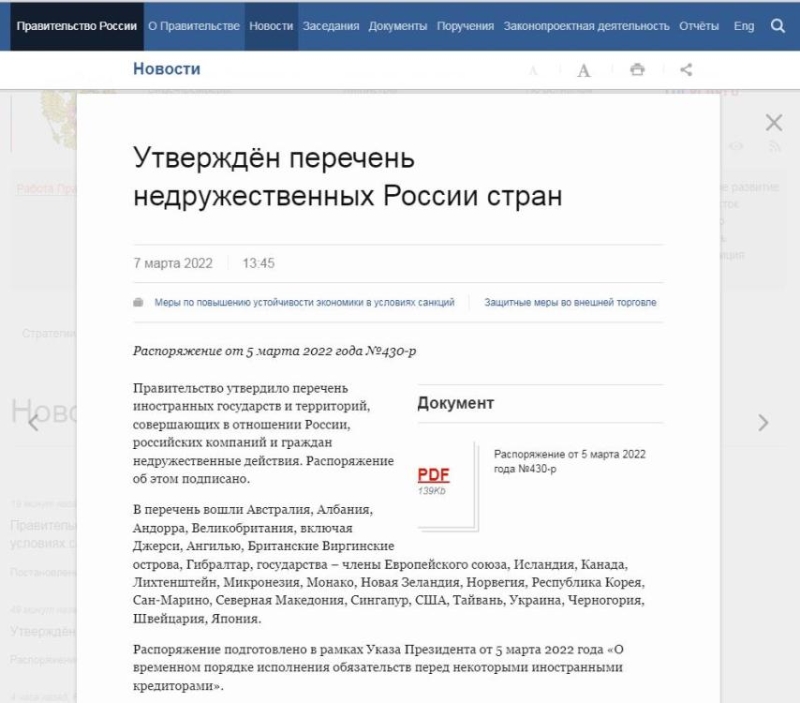
Task: Click Правительство России home logo
Action: [x=77, y=26]
